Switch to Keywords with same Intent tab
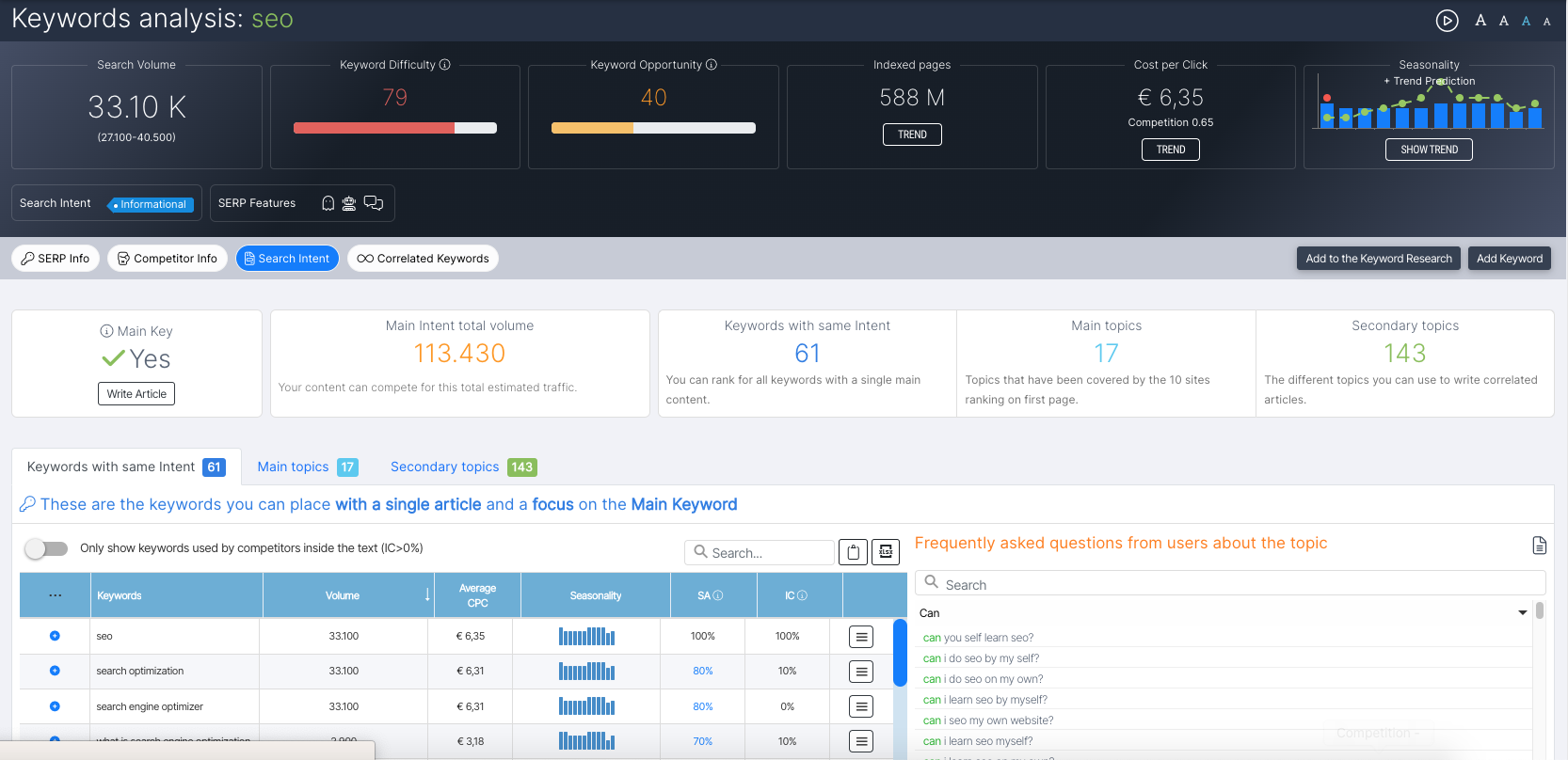 126,467
